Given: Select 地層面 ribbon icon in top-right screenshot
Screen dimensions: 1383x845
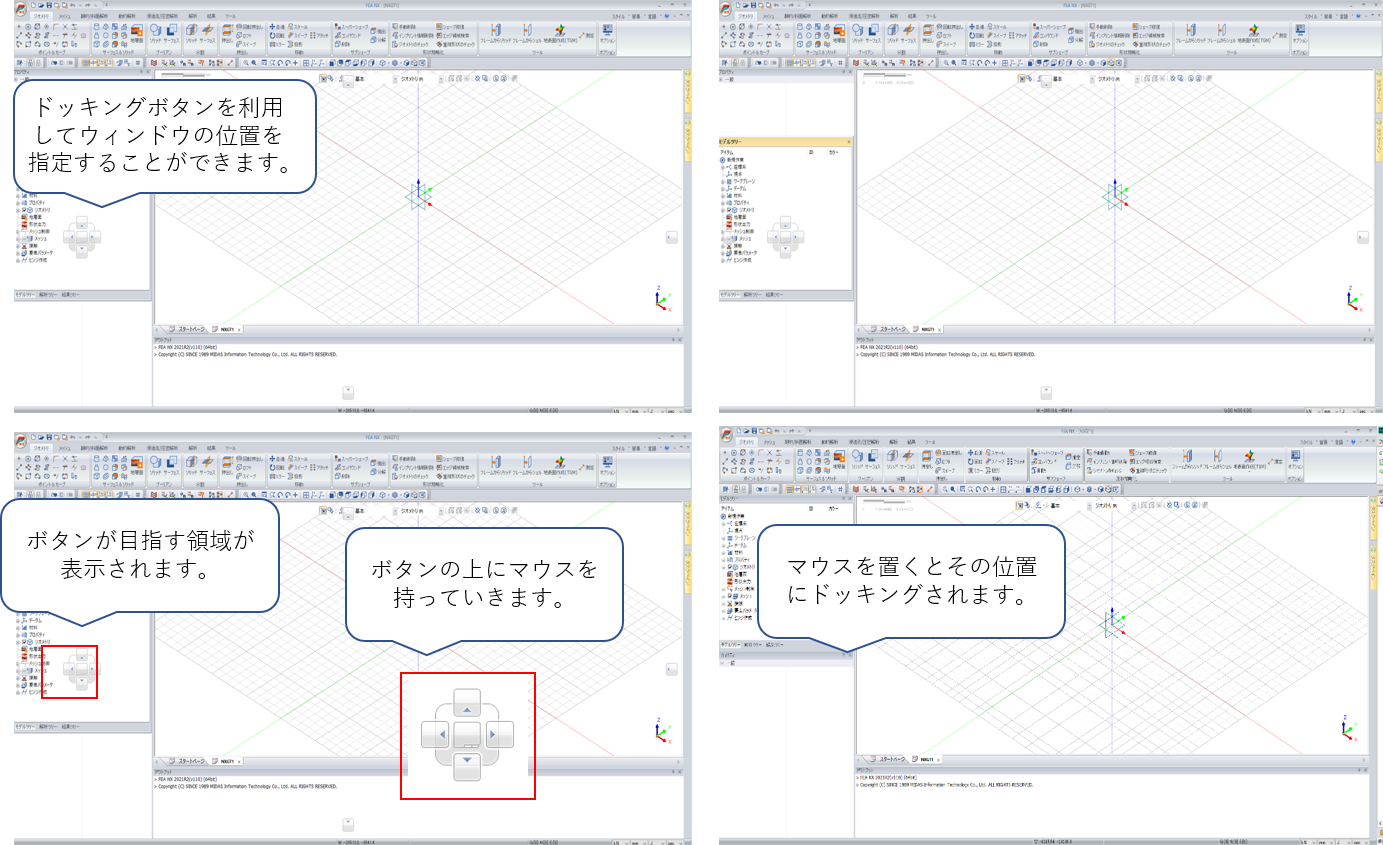Looking at the screenshot, I should pyautogui.click(x=837, y=33).
